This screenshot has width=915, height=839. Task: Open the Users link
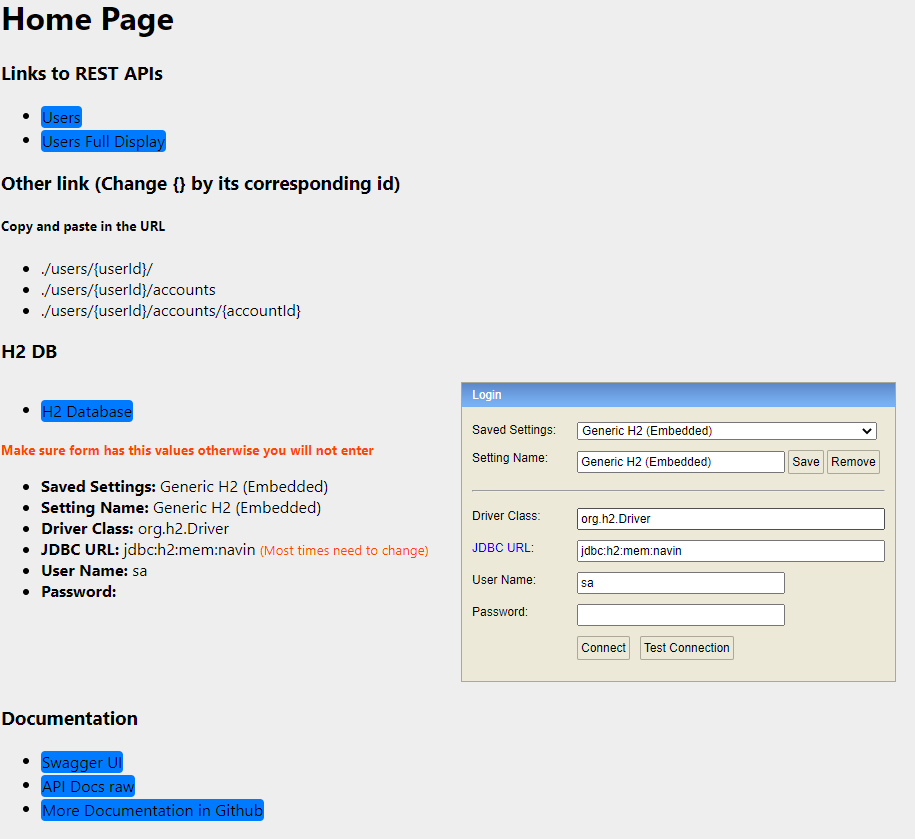point(61,117)
